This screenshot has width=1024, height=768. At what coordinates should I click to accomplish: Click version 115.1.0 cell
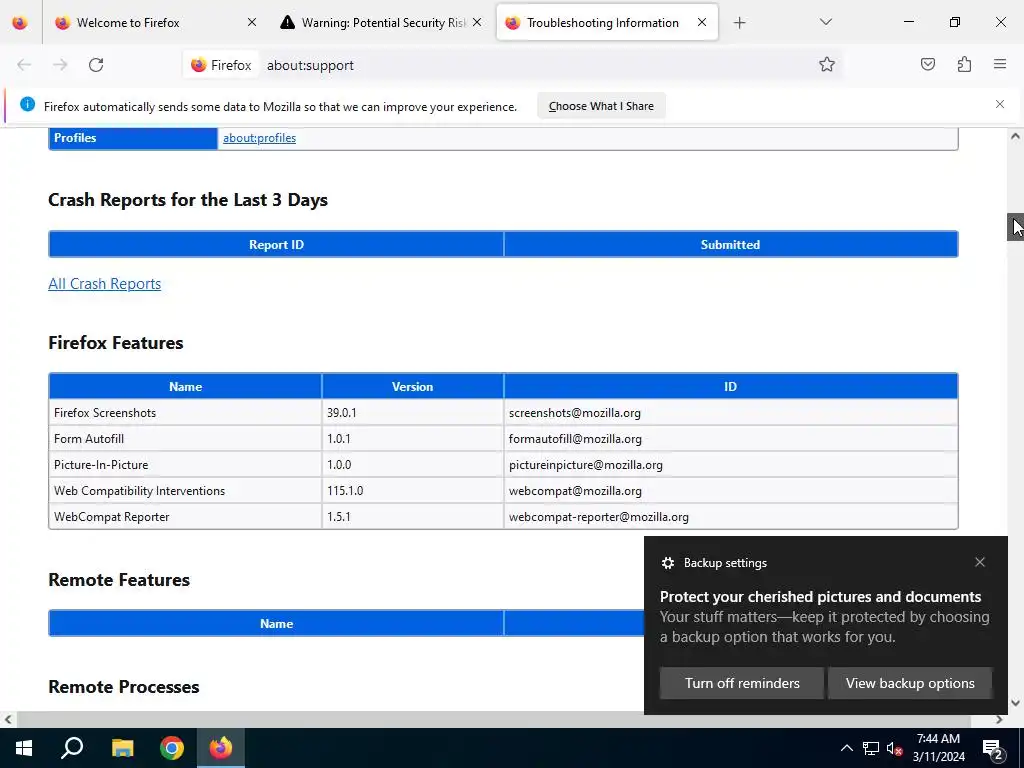(x=413, y=491)
